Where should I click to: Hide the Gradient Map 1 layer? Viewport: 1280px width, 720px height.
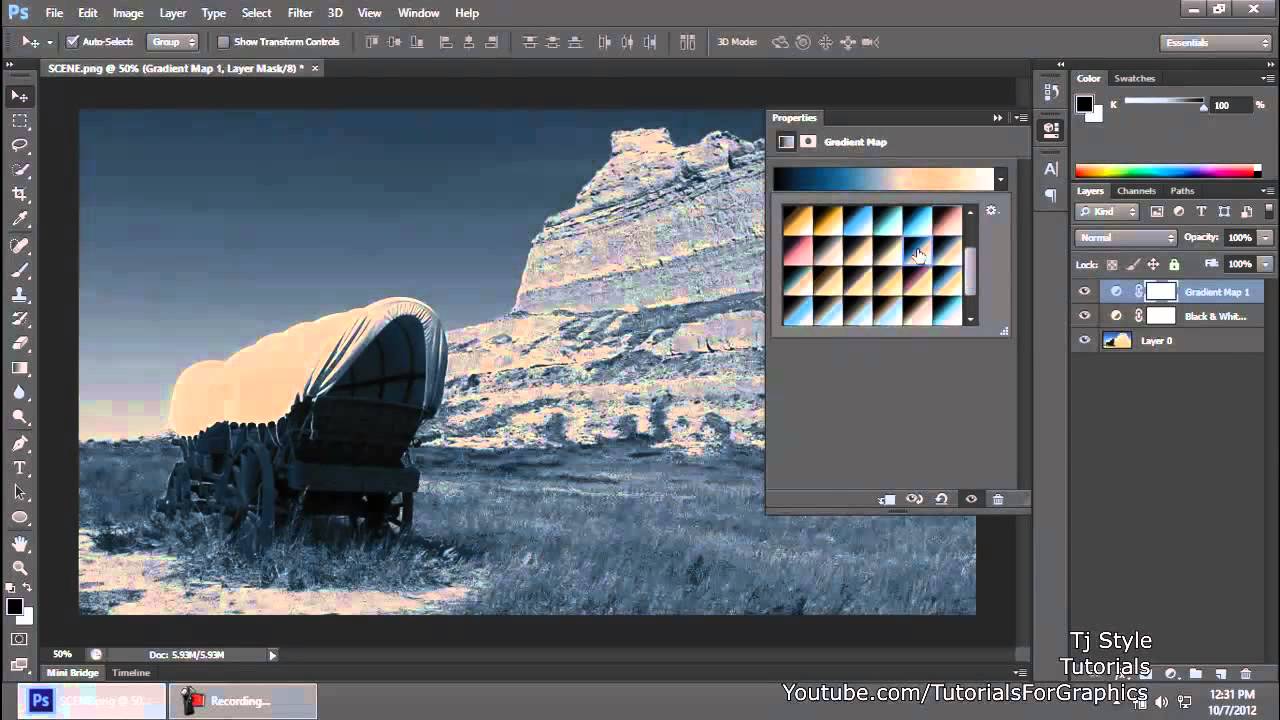click(1084, 292)
